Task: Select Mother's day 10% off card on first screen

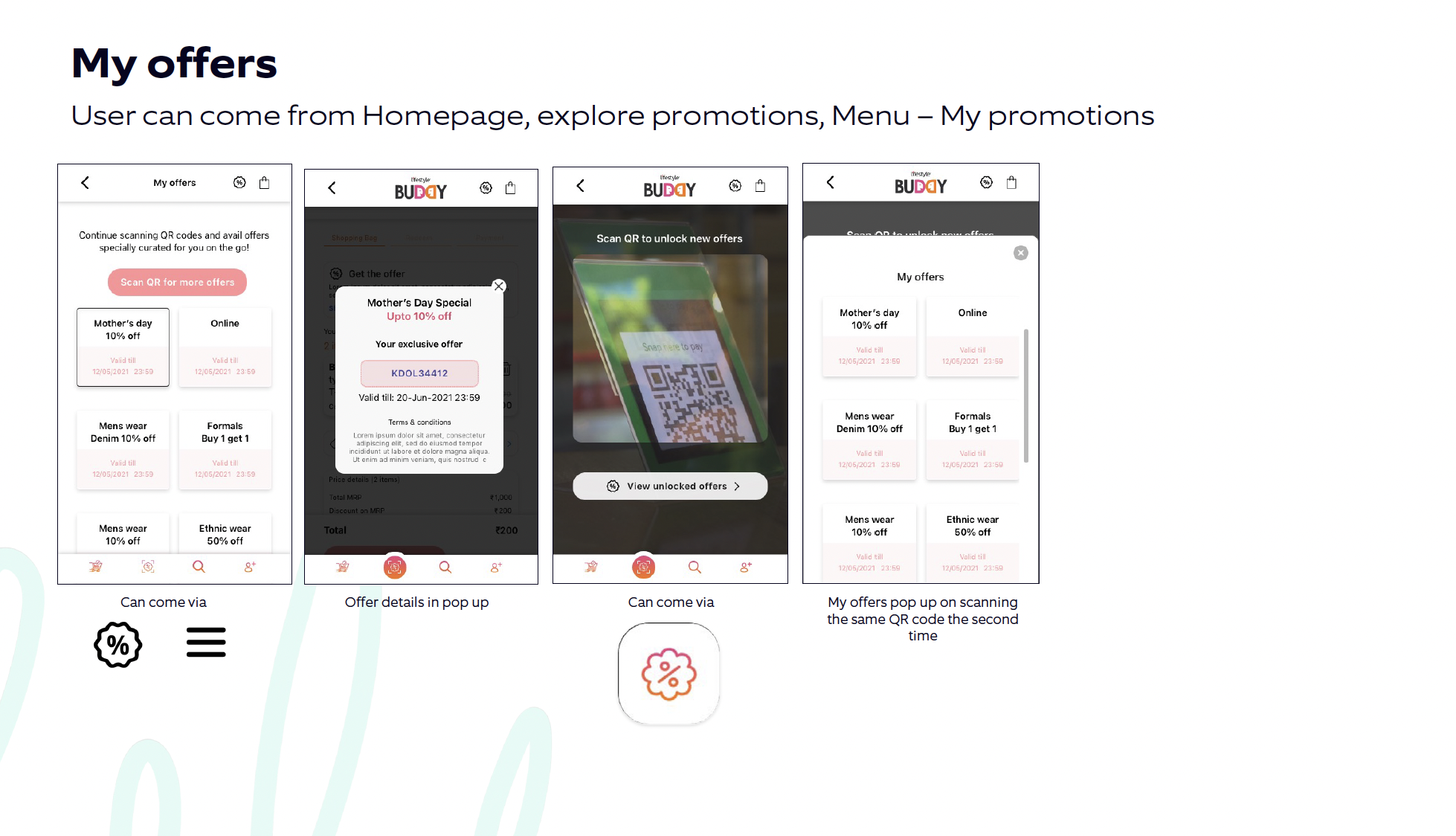Action: pos(123,347)
